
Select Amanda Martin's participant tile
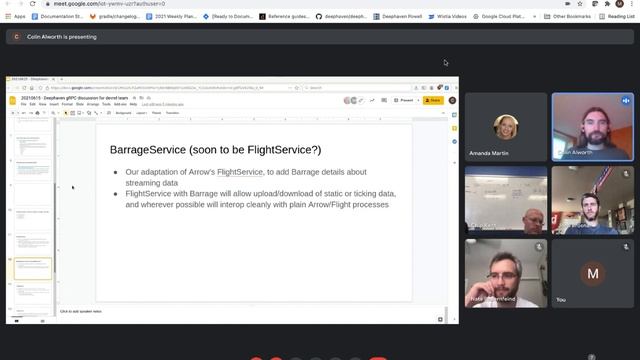(506, 127)
